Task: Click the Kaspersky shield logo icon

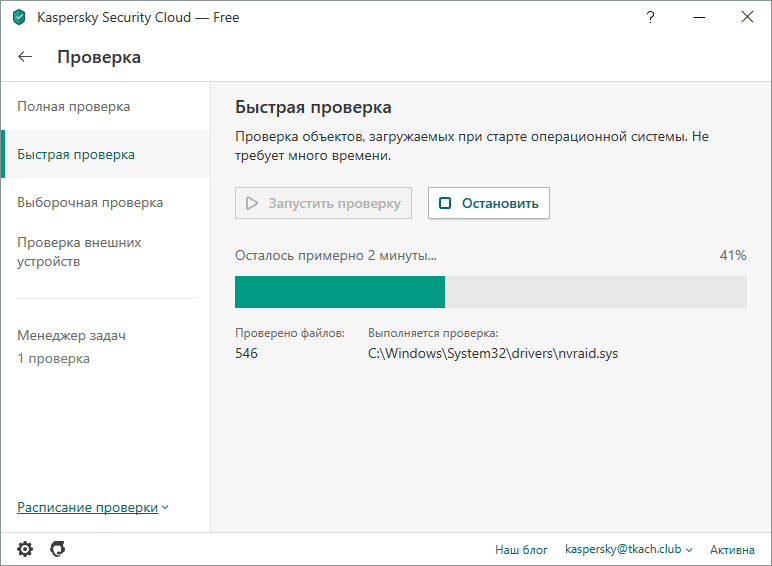Action: (x=19, y=17)
